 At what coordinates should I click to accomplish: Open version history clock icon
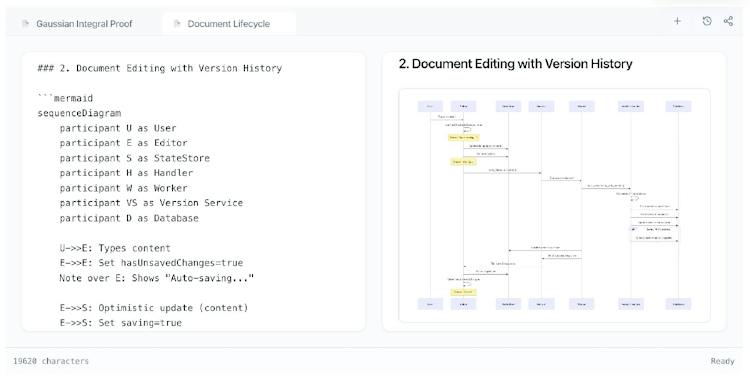pos(707,21)
